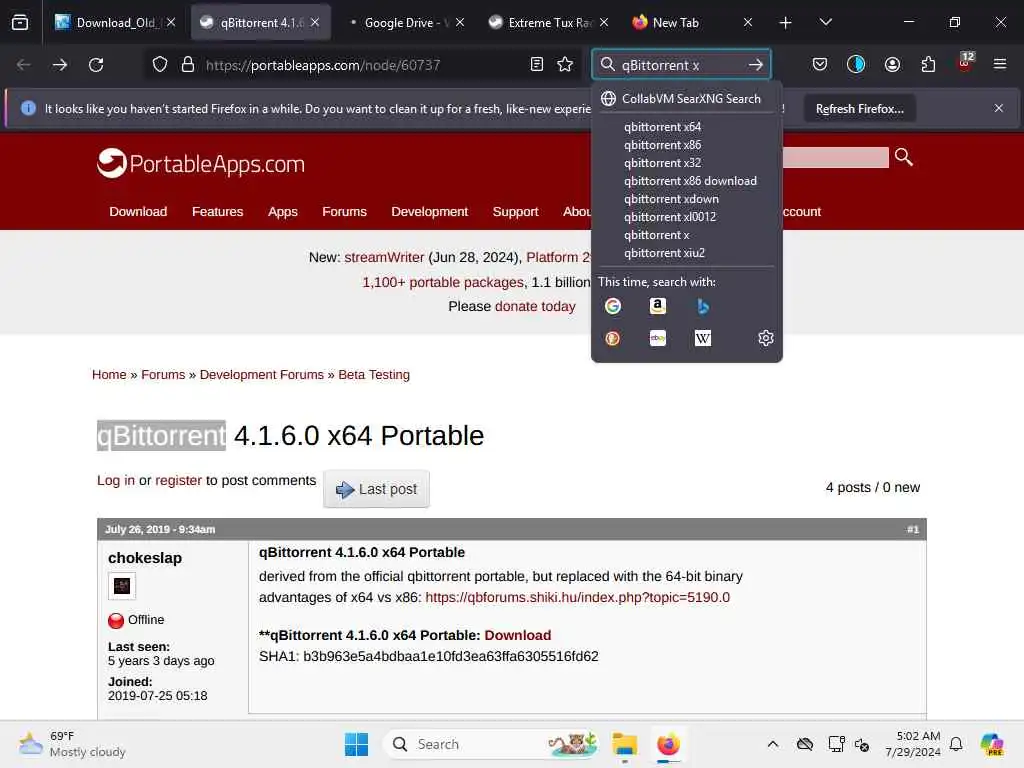Search this time with Bing icon
Screen dimensions: 1024x768
coord(703,306)
